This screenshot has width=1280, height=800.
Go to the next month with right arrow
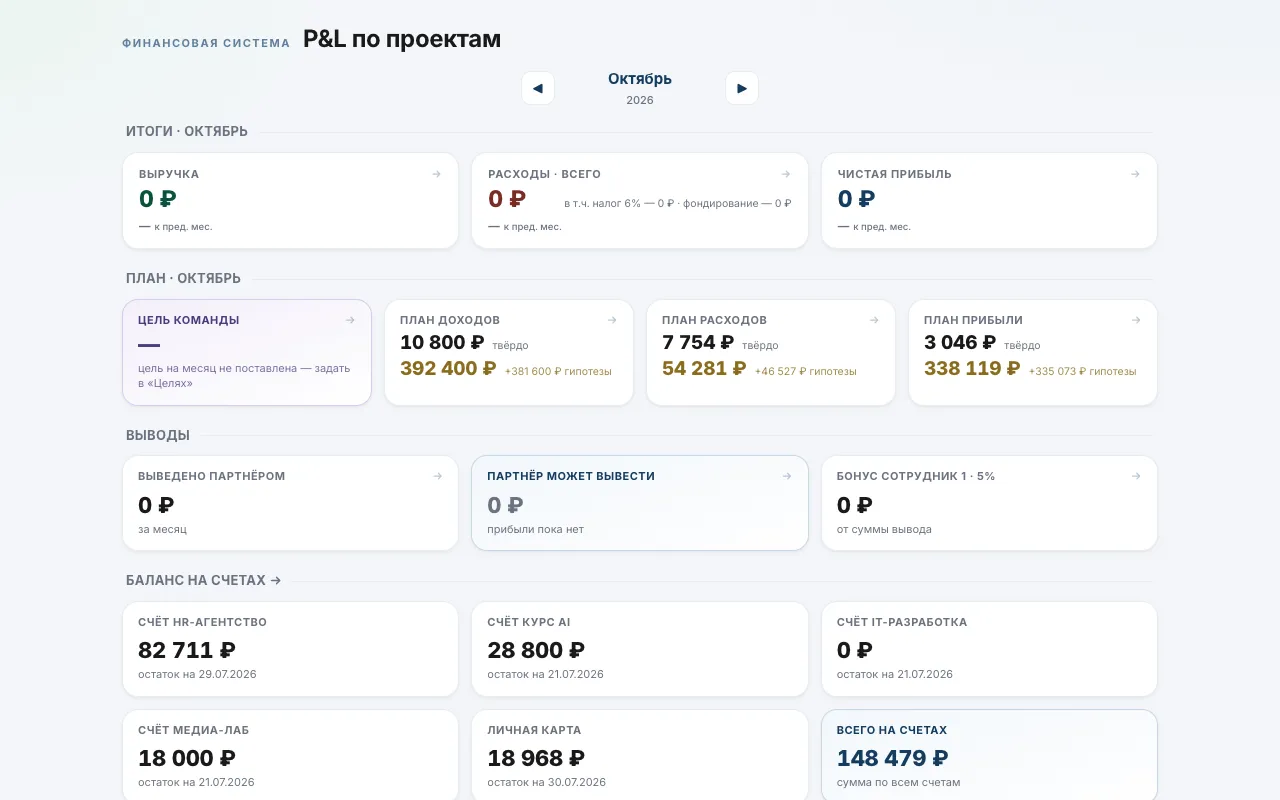pyautogui.click(x=742, y=88)
